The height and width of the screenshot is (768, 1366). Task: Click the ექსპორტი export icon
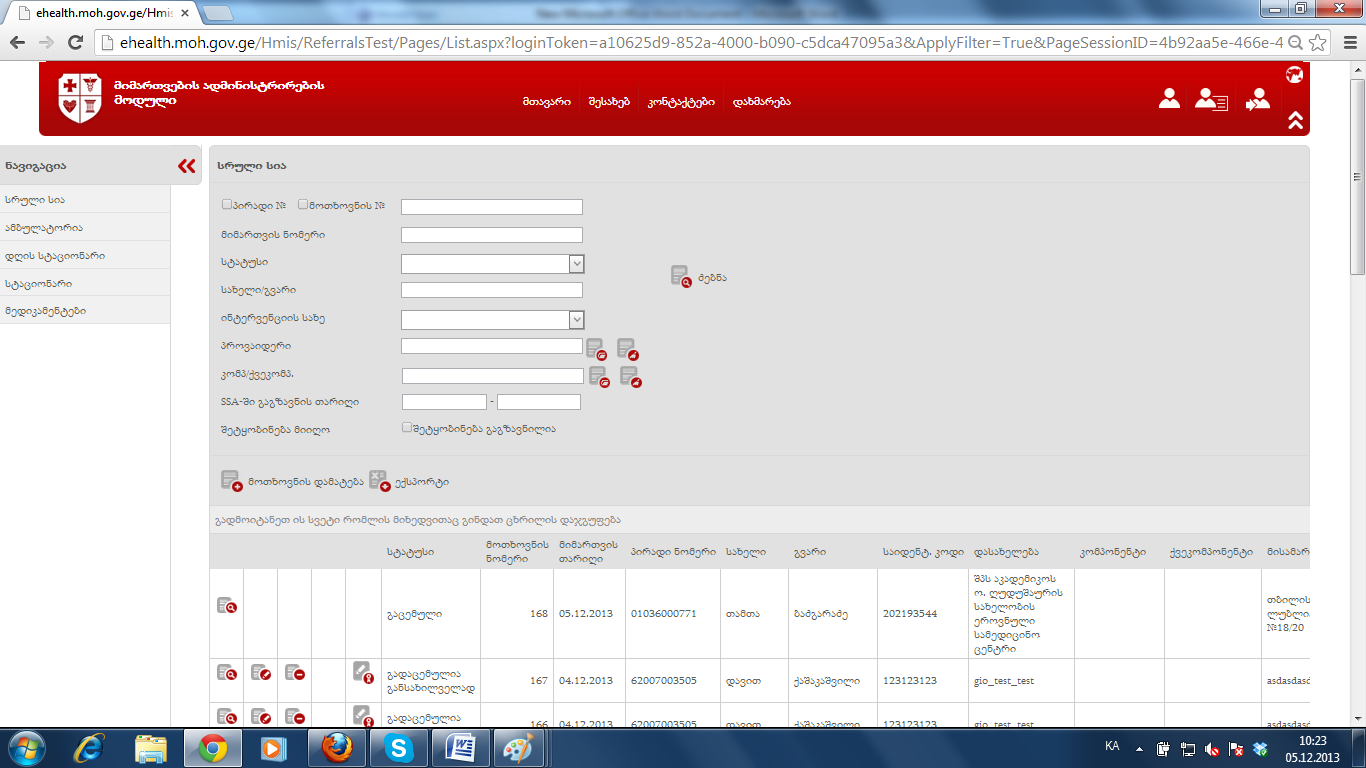coord(379,481)
